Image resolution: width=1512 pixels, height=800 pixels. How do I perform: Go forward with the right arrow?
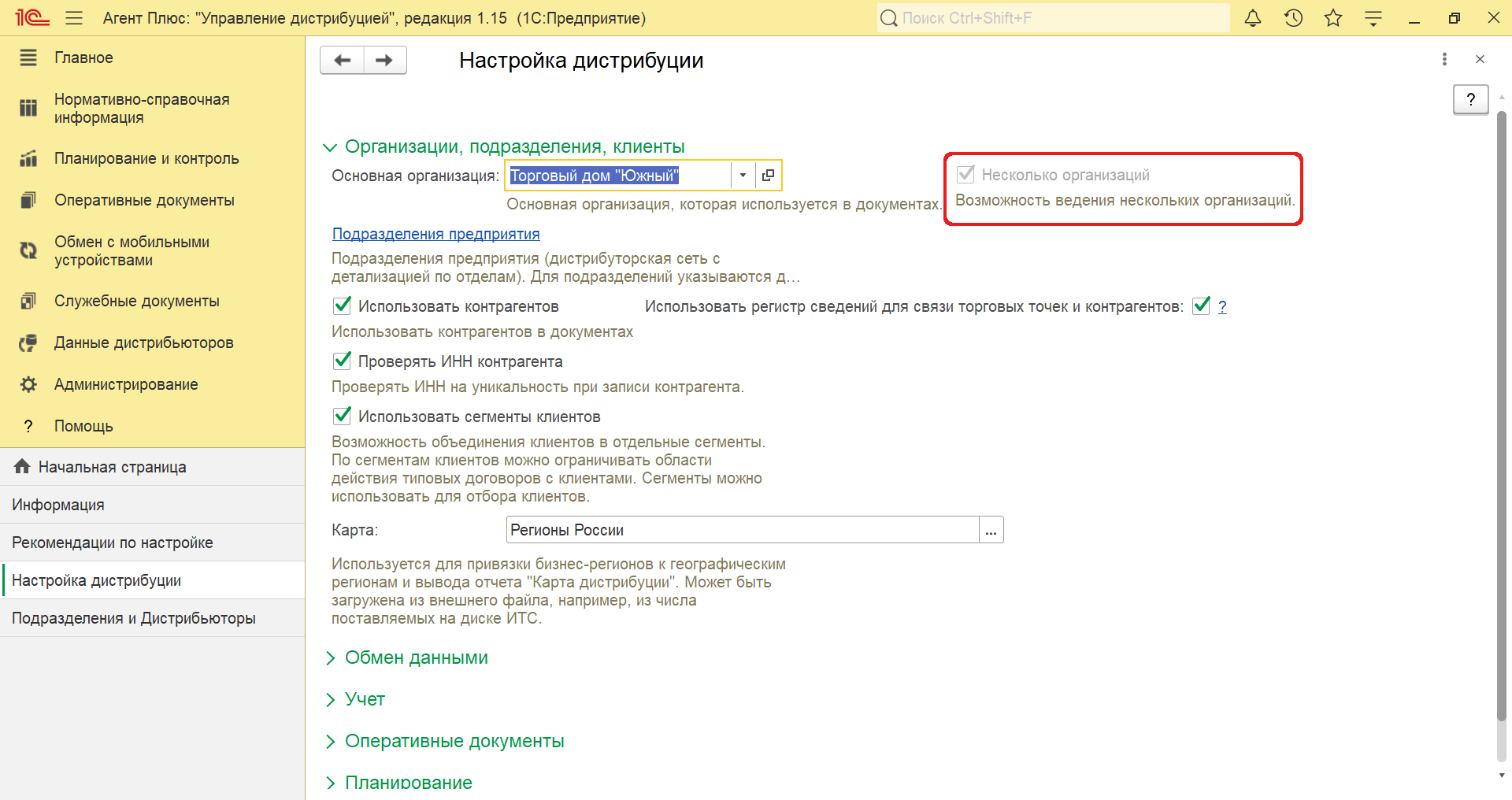click(x=385, y=60)
